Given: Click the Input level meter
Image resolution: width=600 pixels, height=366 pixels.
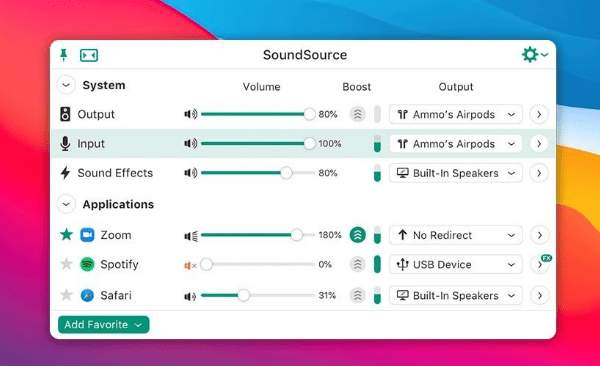Looking at the screenshot, I should [377, 144].
